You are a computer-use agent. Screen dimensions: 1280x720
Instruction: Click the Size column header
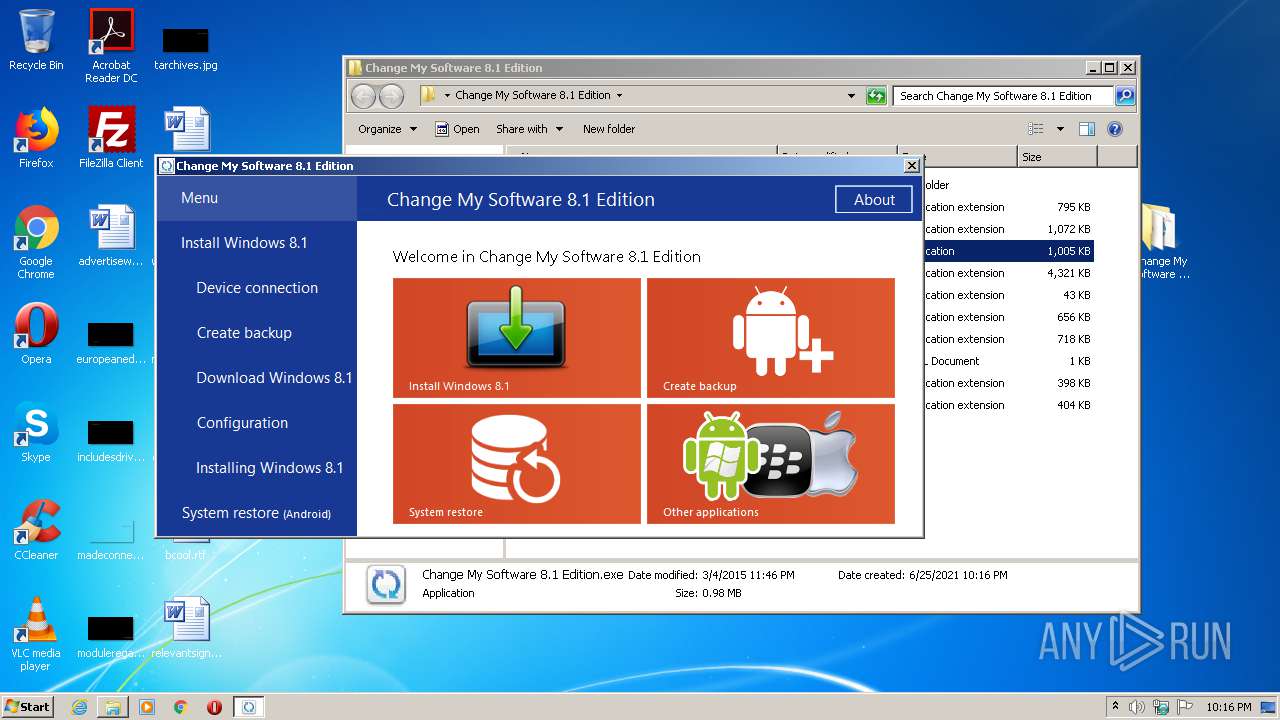1057,157
